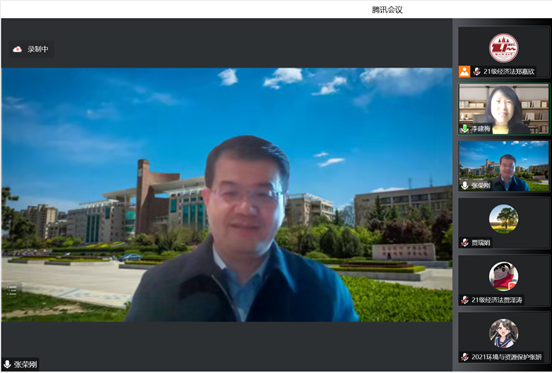
Task: Select the woman's bookshelf video thumbnail
Action: (x=503, y=109)
